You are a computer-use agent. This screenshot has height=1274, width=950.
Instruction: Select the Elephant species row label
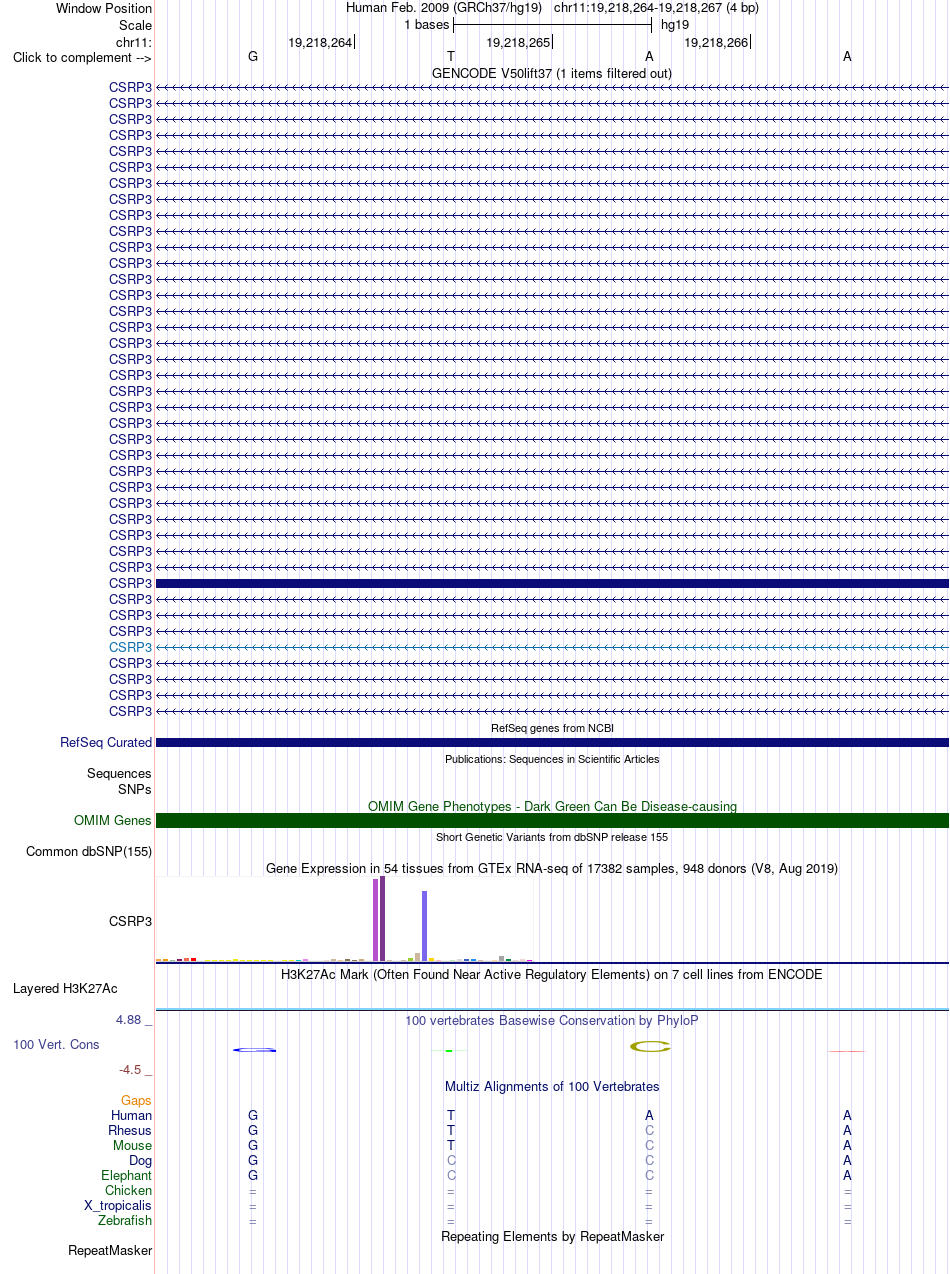point(126,1175)
